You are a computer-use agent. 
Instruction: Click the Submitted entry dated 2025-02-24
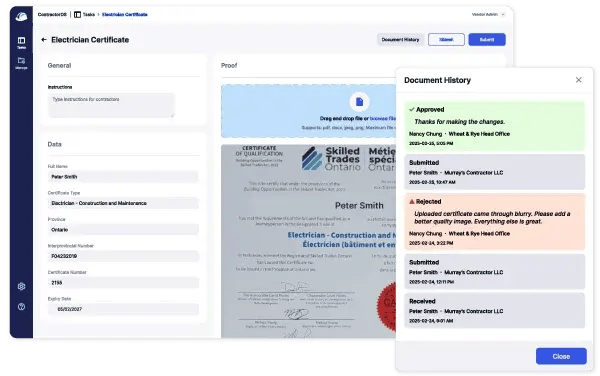click(x=495, y=272)
